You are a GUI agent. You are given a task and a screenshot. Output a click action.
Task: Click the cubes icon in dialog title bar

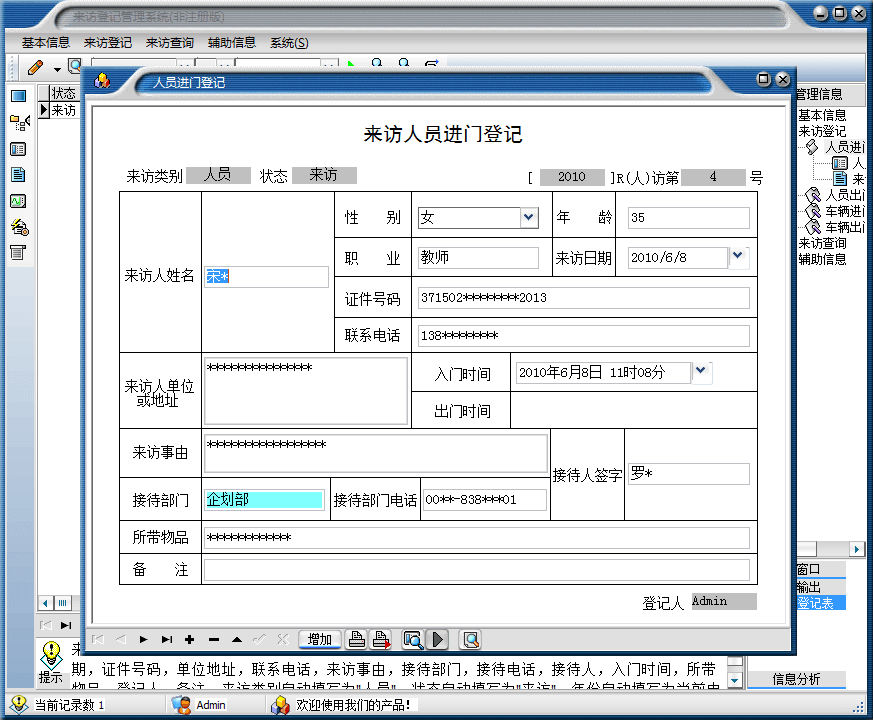coord(102,81)
